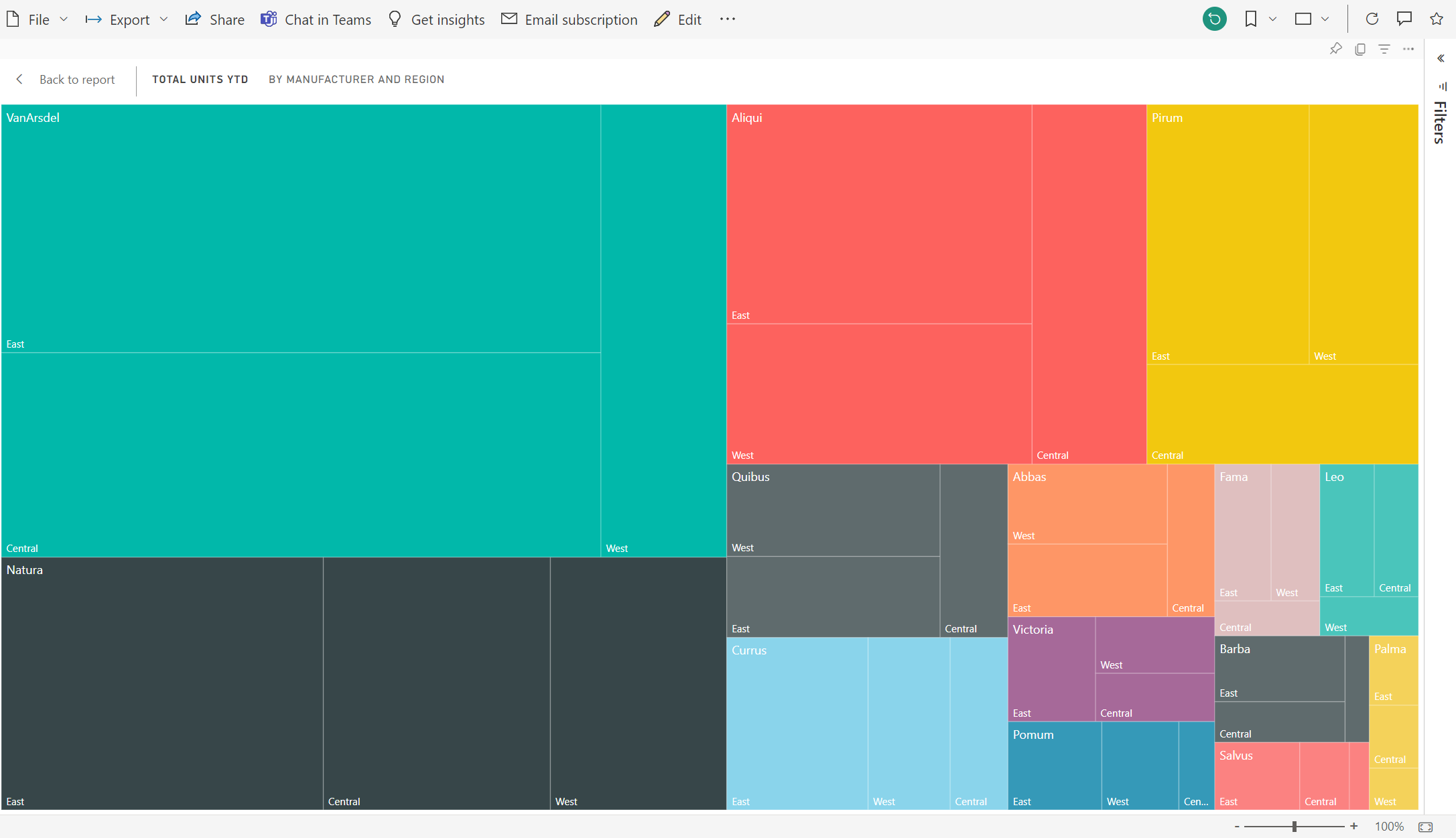Open visual more options ellipsis

point(1408,49)
